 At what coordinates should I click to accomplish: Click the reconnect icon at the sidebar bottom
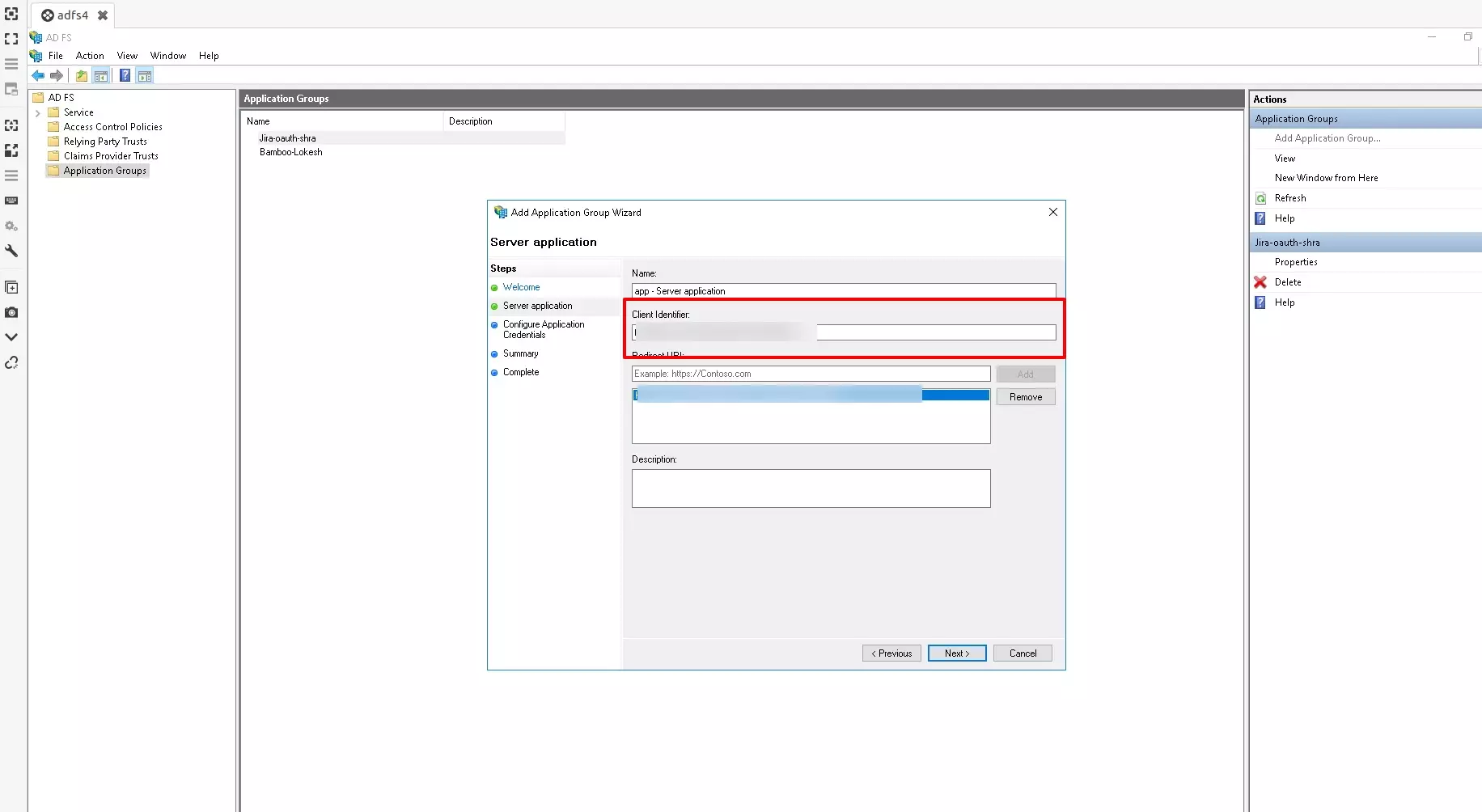11,362
